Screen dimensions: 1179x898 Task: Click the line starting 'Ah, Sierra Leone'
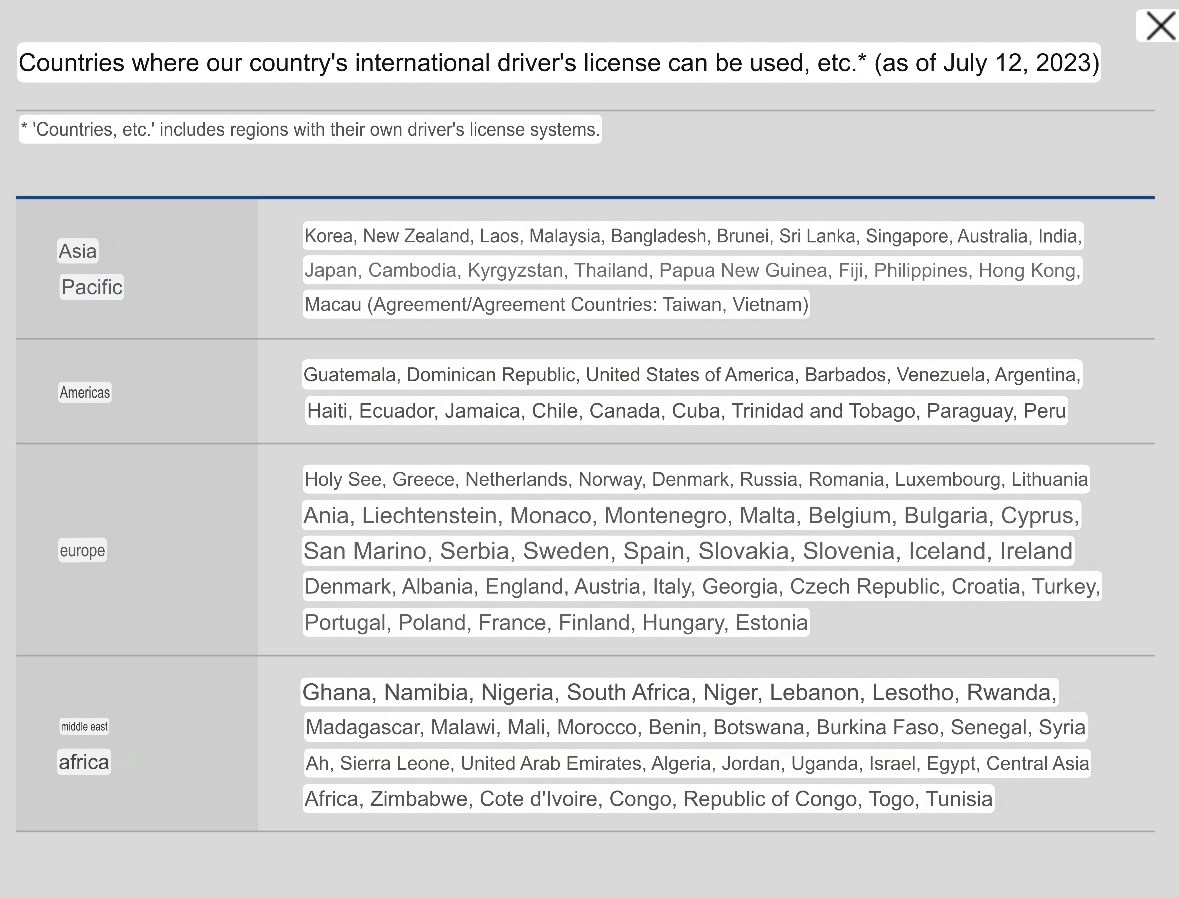697,763
